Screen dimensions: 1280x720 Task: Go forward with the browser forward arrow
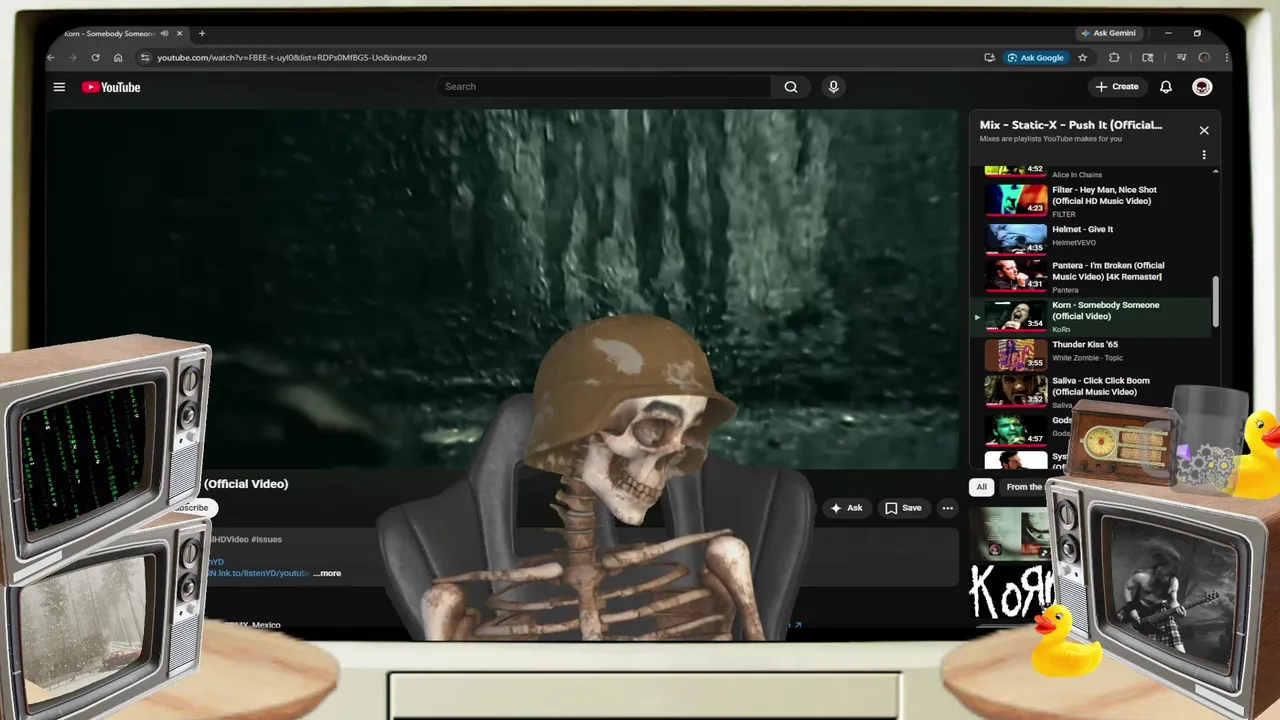point(73,58)
